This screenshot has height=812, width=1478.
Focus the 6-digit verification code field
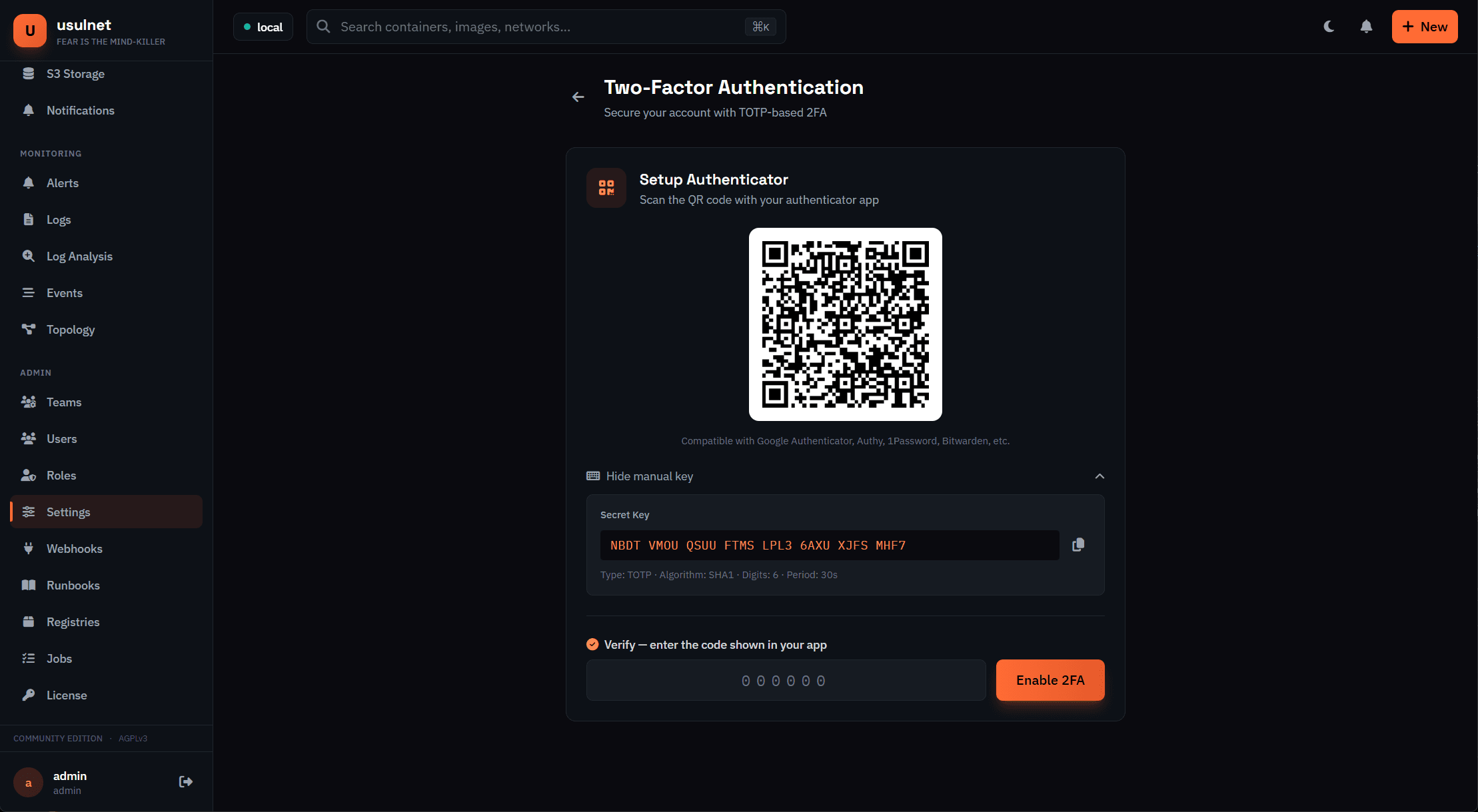[786, 680]
